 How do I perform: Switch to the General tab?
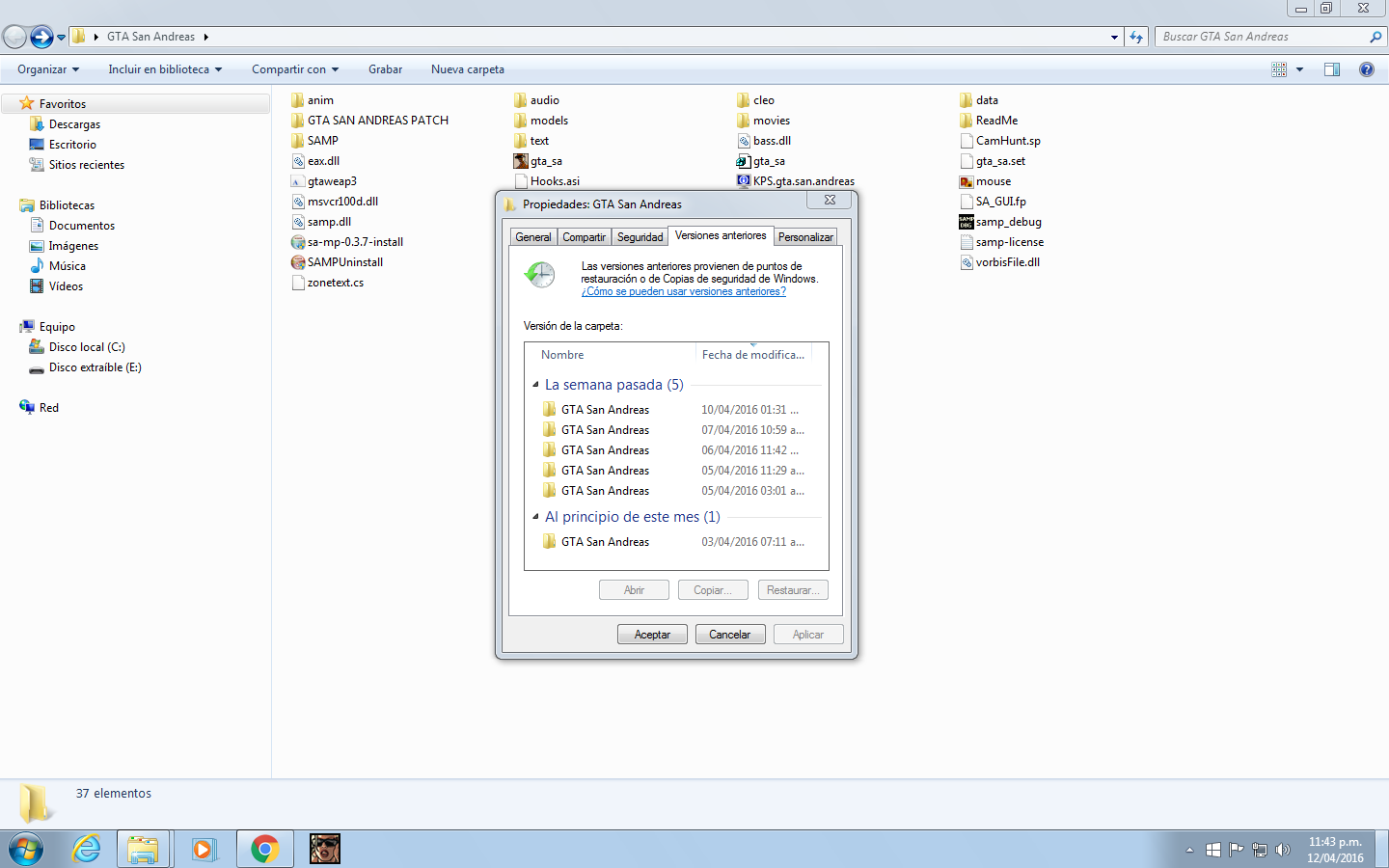coord(533,237)
